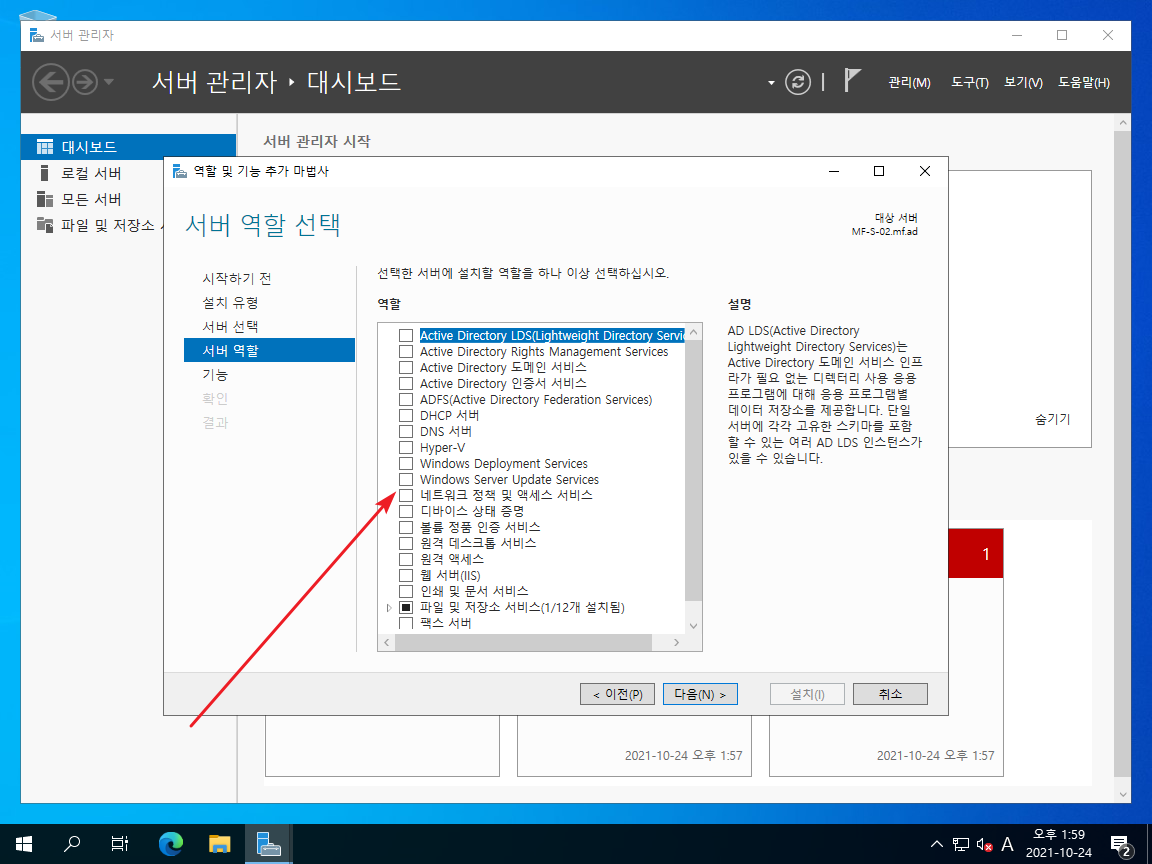The width and height of the screenshot is (1152, 864).
Task: Check DHCP 서버 checkbox
Action: (x=406, y=416)
